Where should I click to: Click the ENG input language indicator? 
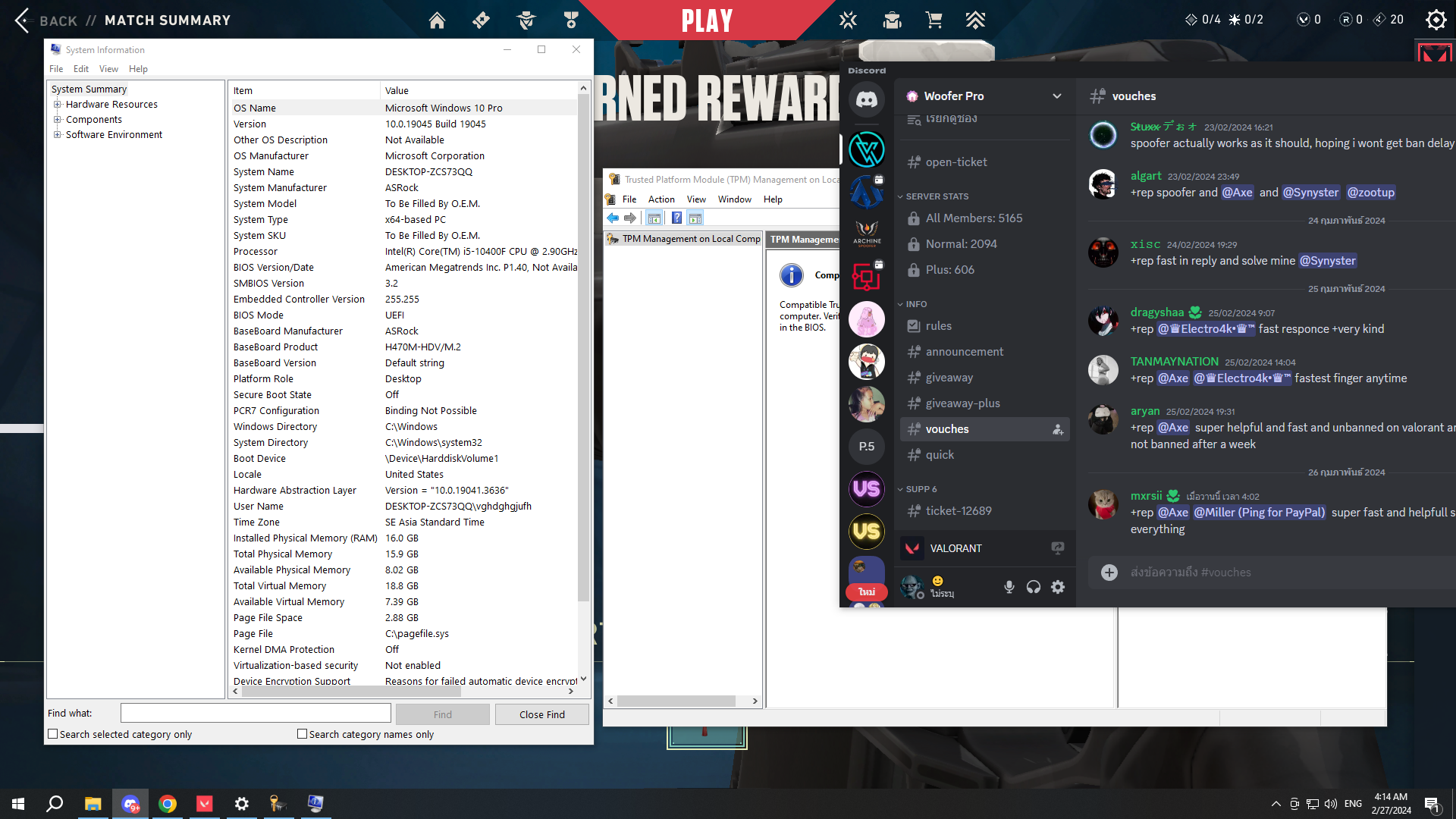[1354, 804]
